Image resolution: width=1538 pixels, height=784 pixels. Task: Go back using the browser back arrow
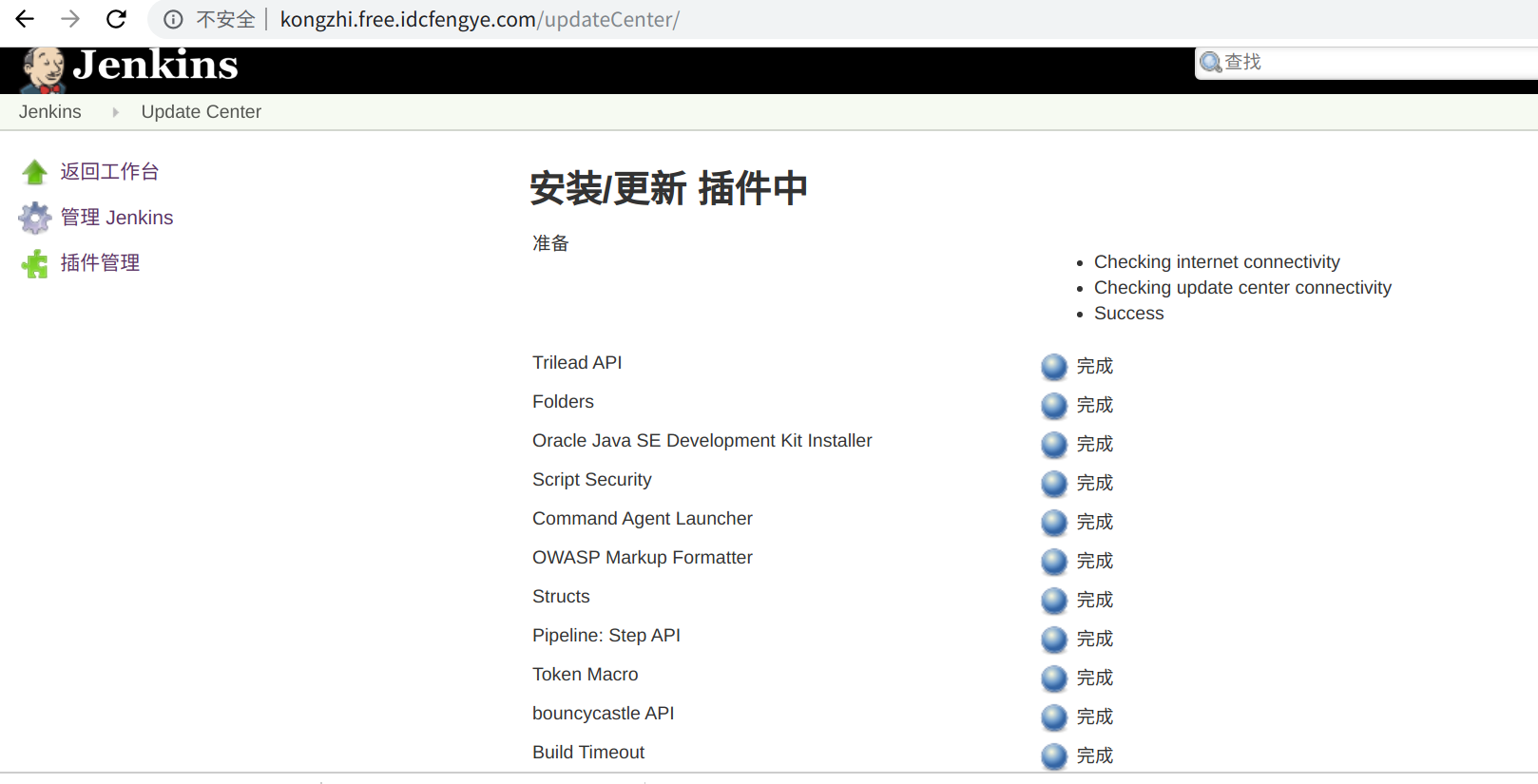[x=25, y=19]
